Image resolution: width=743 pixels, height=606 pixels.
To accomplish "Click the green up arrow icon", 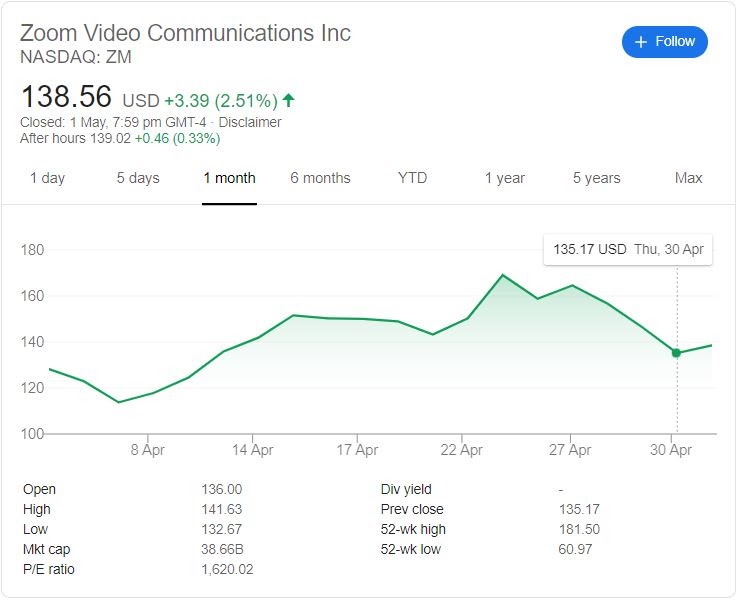I will (x=289, y=100).
